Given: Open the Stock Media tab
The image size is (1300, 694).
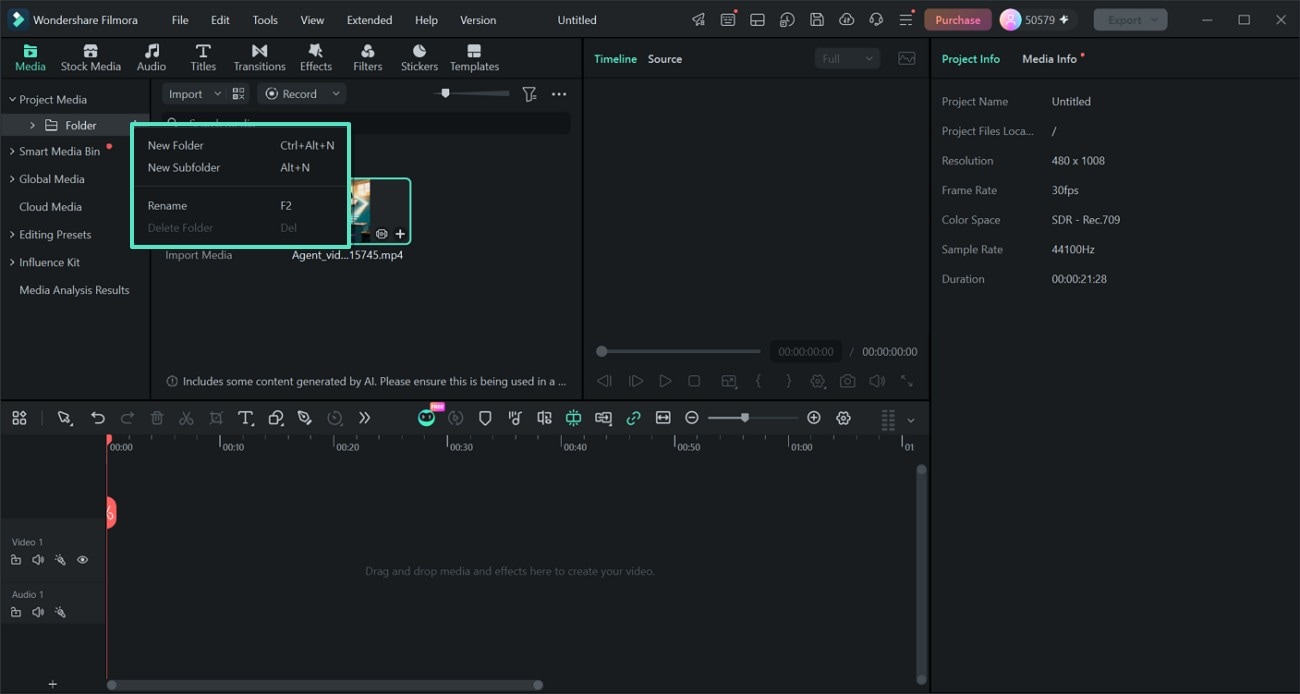Looking at the screenshot, I should pyautogui.click(x=90, y=58).
